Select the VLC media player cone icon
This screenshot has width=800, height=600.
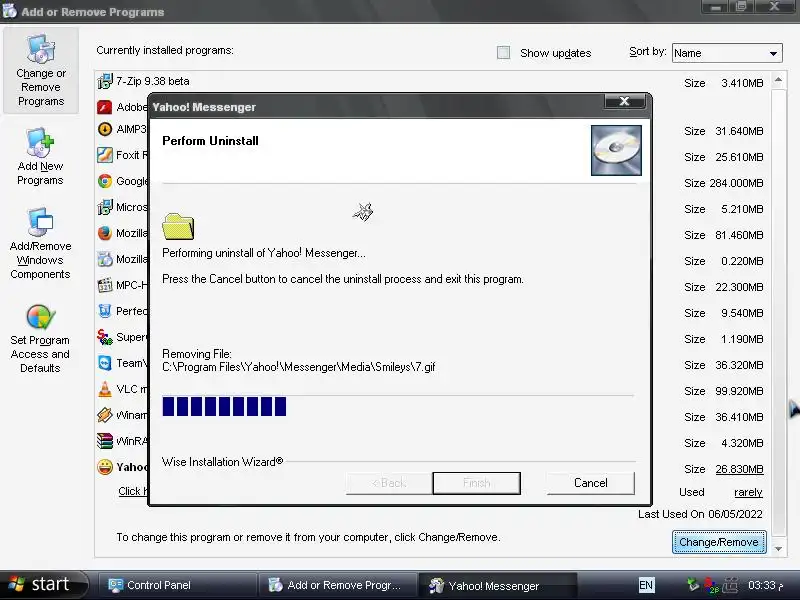click(x=105, y=389)
